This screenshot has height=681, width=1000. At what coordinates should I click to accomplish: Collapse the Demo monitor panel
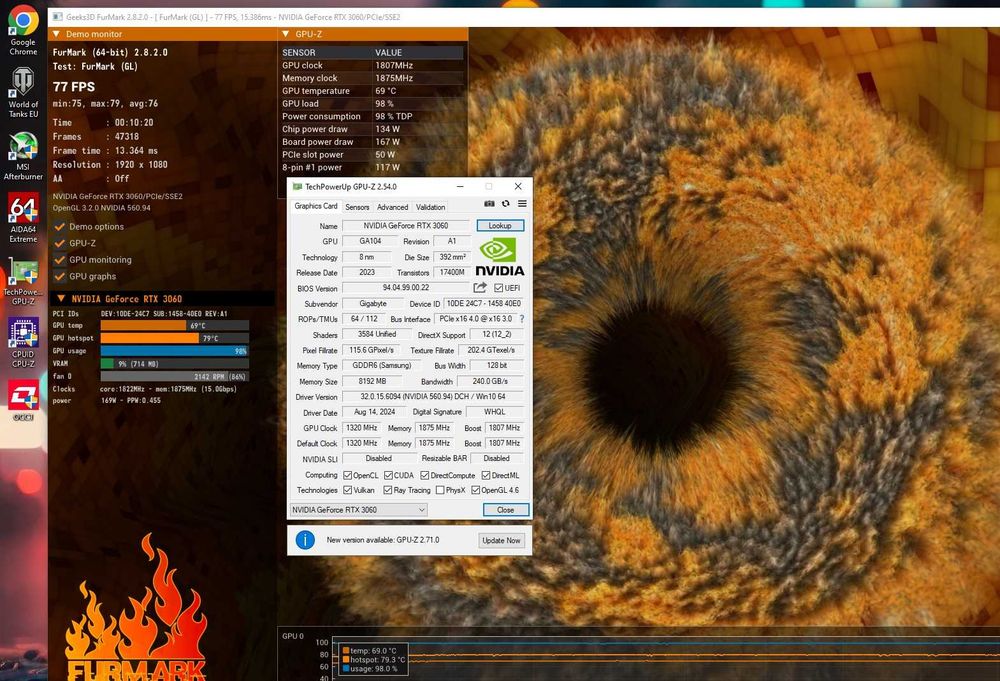(56, 34)
